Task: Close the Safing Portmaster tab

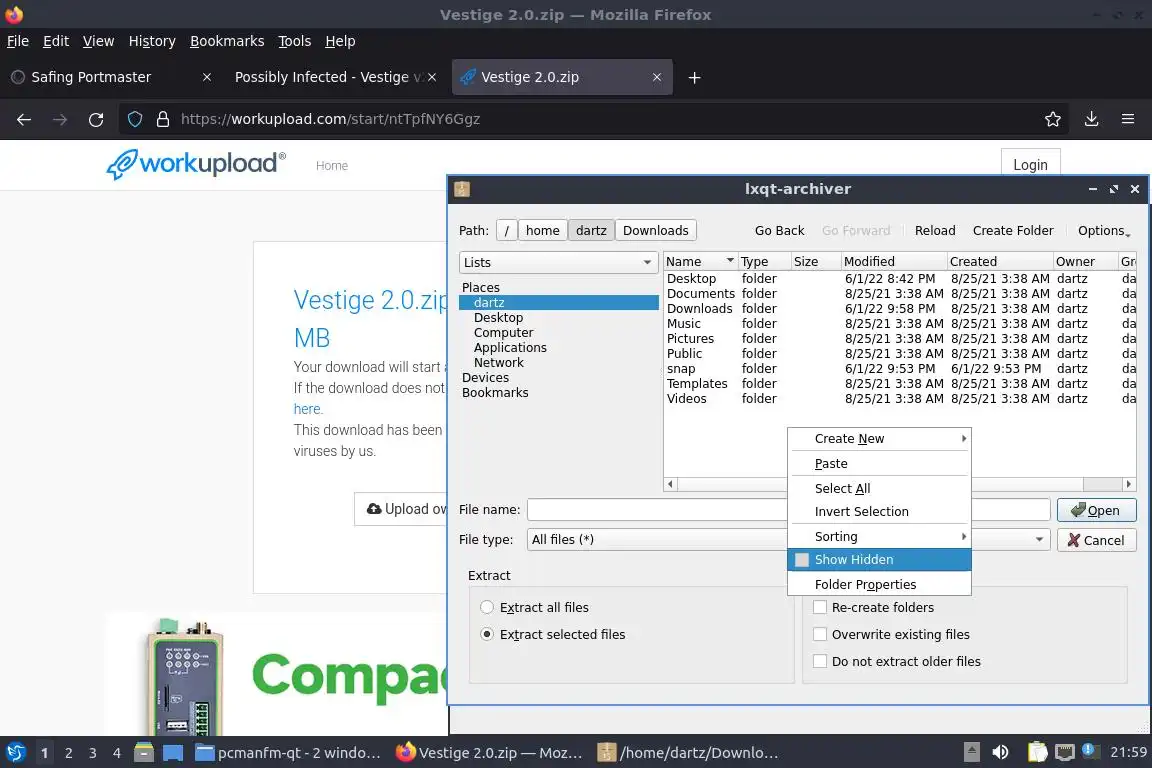Action: [207, 77]
